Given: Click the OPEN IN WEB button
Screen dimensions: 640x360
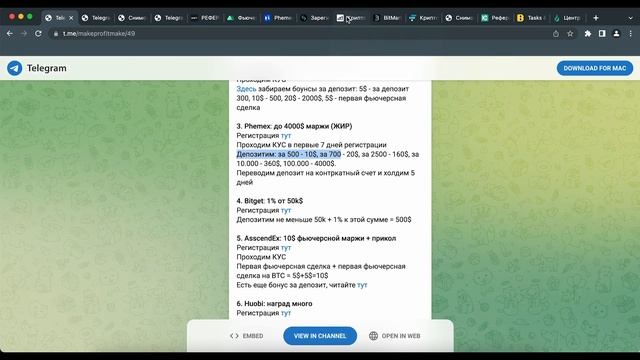Looking at the screenshot, I should (x=395, y=336).
